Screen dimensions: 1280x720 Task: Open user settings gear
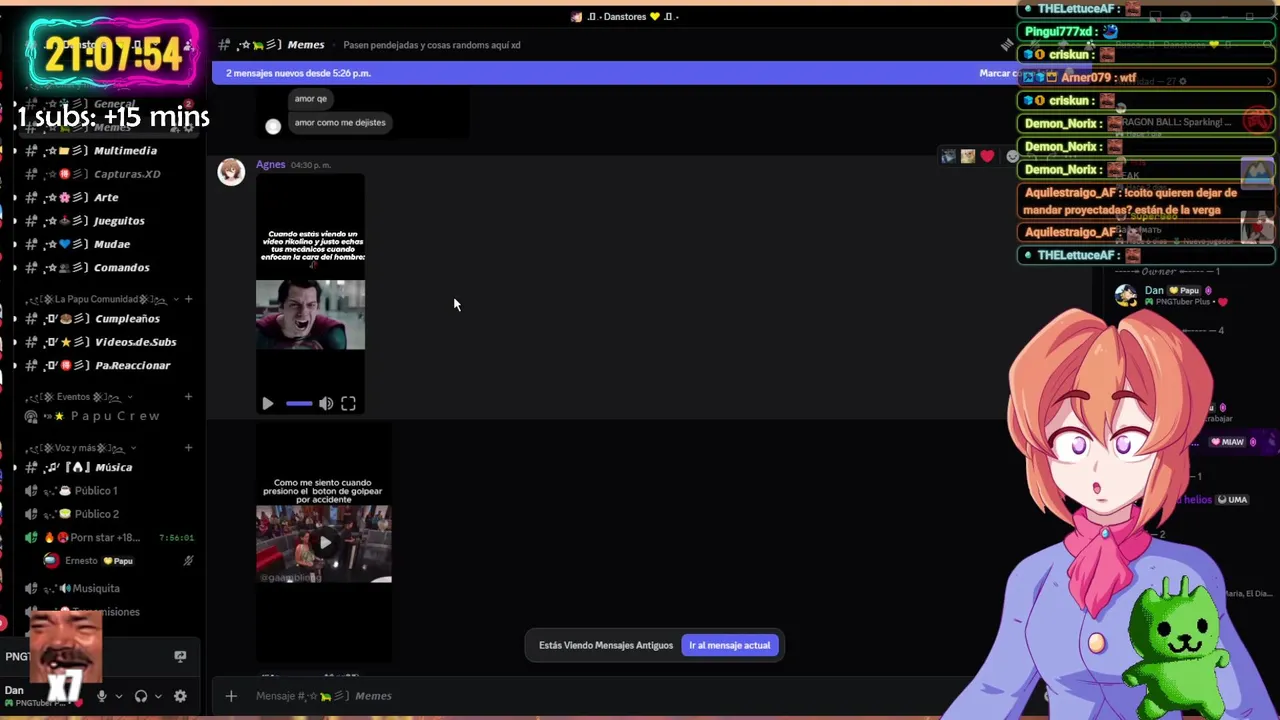(x=180, y=696)
